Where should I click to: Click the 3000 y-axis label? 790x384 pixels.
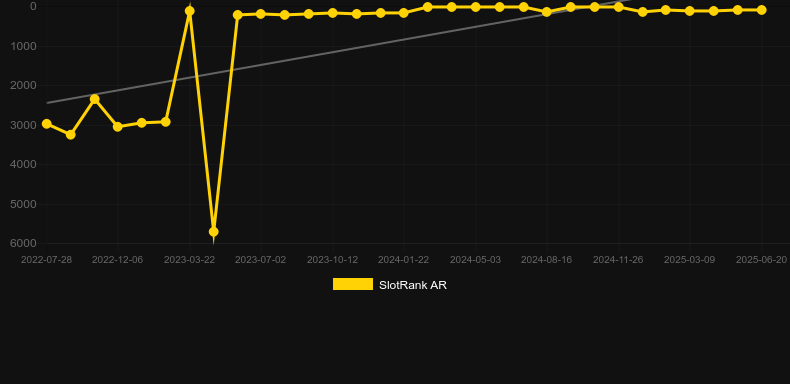(23, 125)
